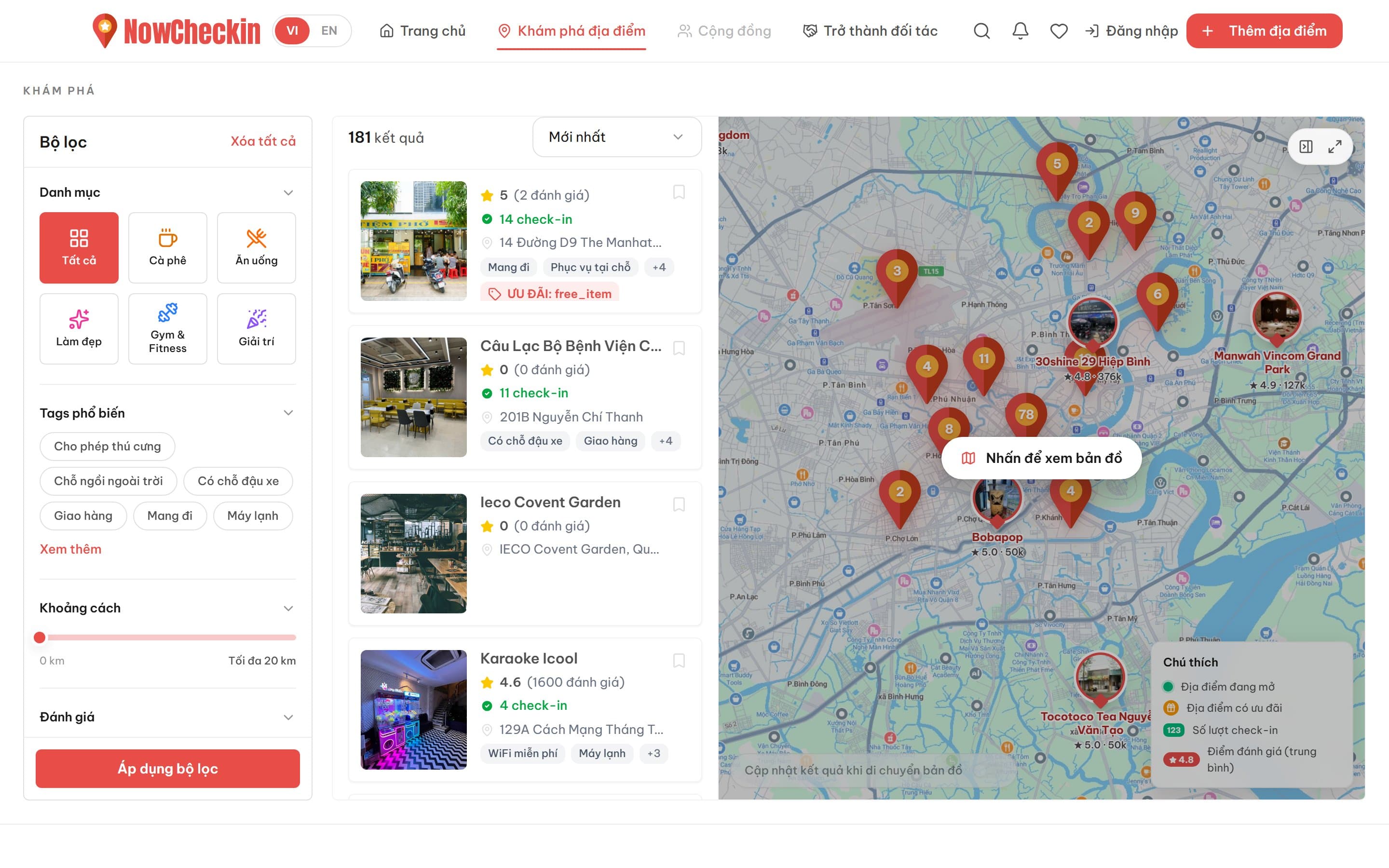Bookmark the Karaoke Icool listing
Image resolution: width=1389 pixels, height=868 pixels.
[x=679, y=661]
